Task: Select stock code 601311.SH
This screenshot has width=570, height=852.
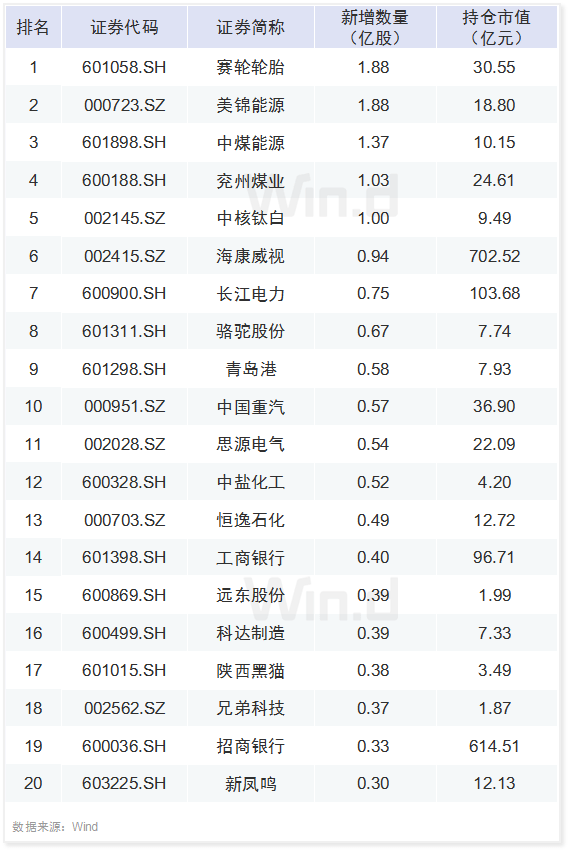Action: point(124,331)
